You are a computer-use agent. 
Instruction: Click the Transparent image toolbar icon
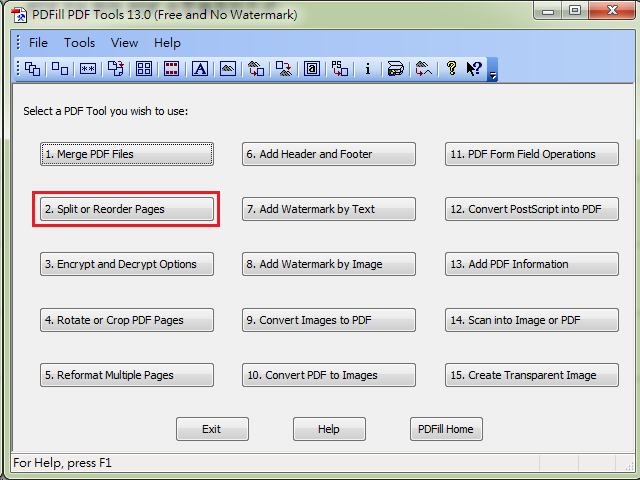423,69
